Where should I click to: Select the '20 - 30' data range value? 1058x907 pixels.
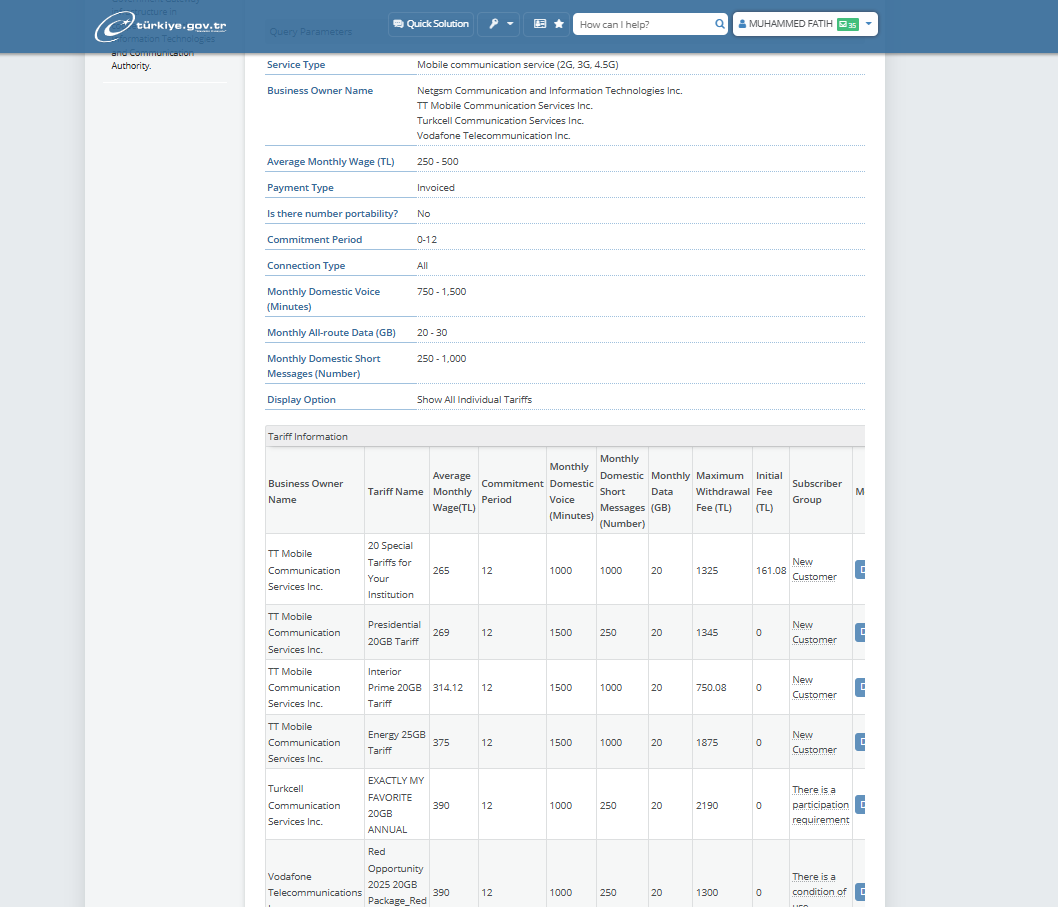[x=433, y=333]
